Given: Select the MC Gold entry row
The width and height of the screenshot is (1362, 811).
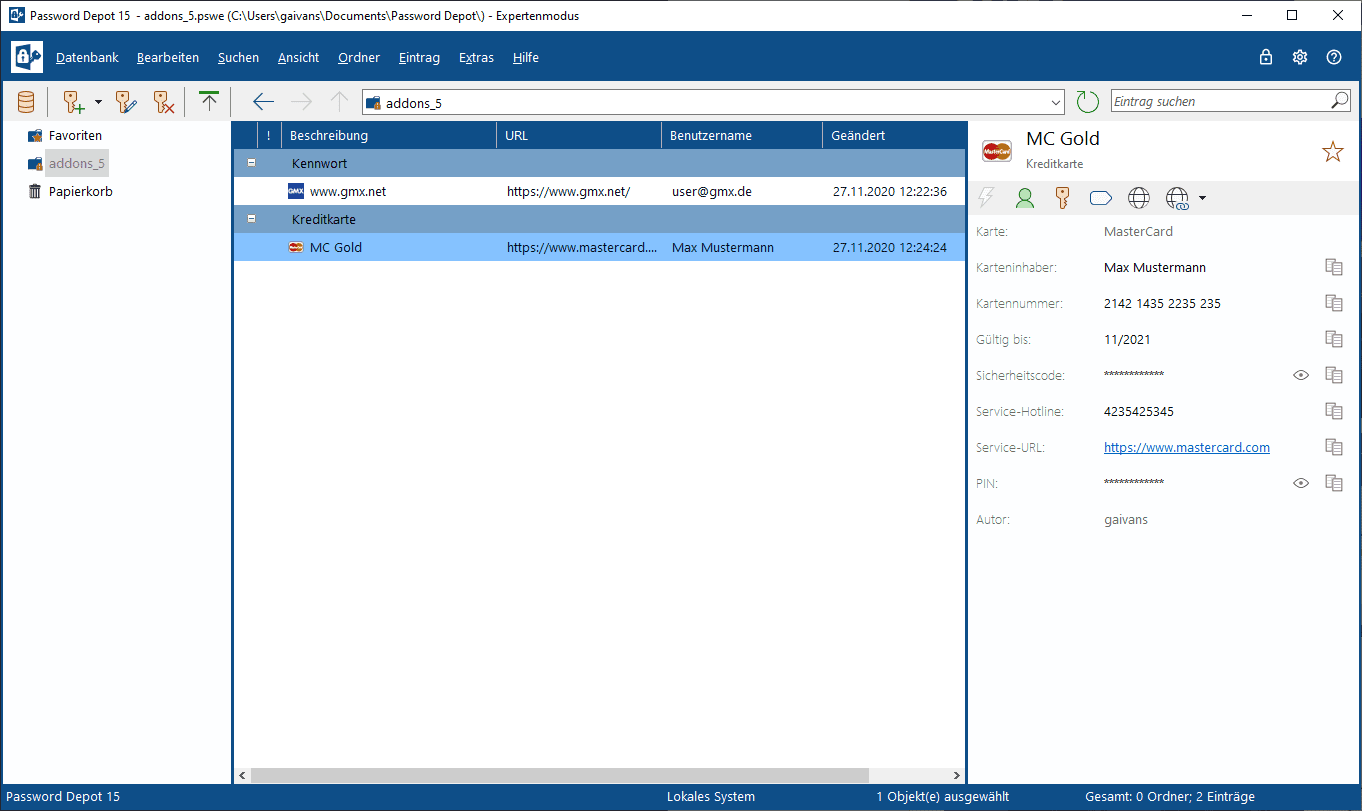Looking at the screenshot, I should (599, 247).
